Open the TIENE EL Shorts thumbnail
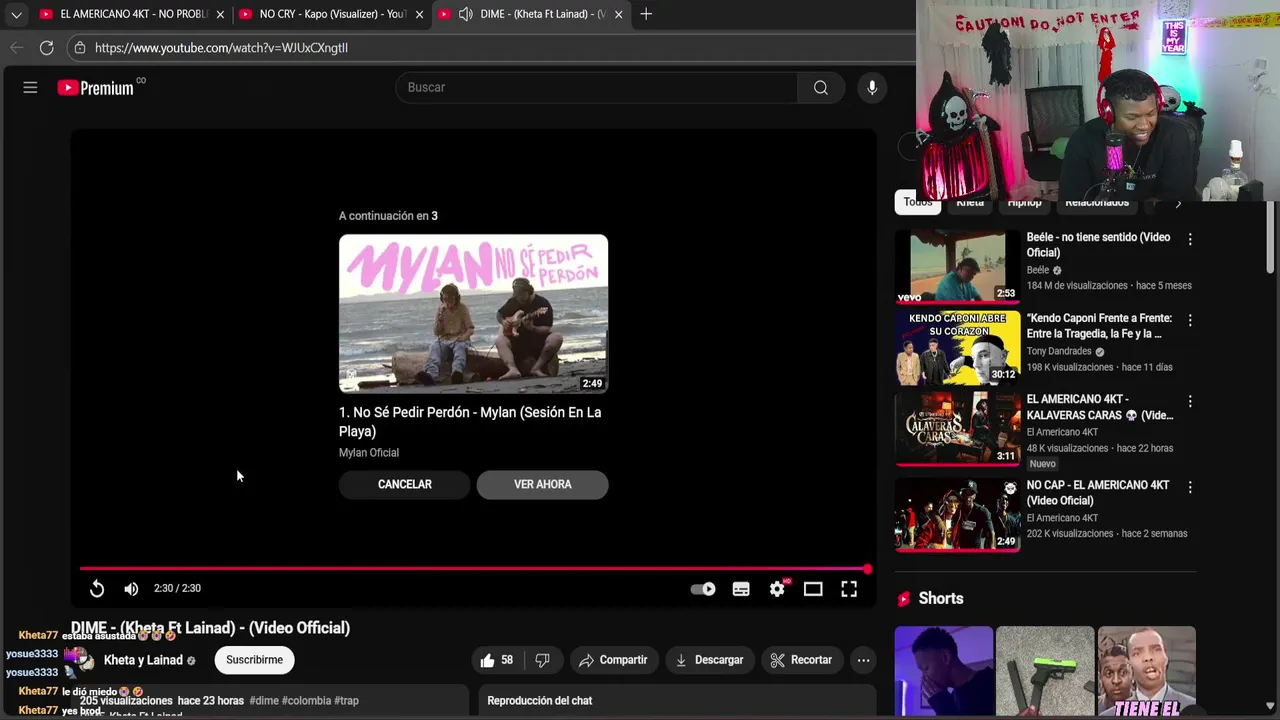 [1146, 671]
